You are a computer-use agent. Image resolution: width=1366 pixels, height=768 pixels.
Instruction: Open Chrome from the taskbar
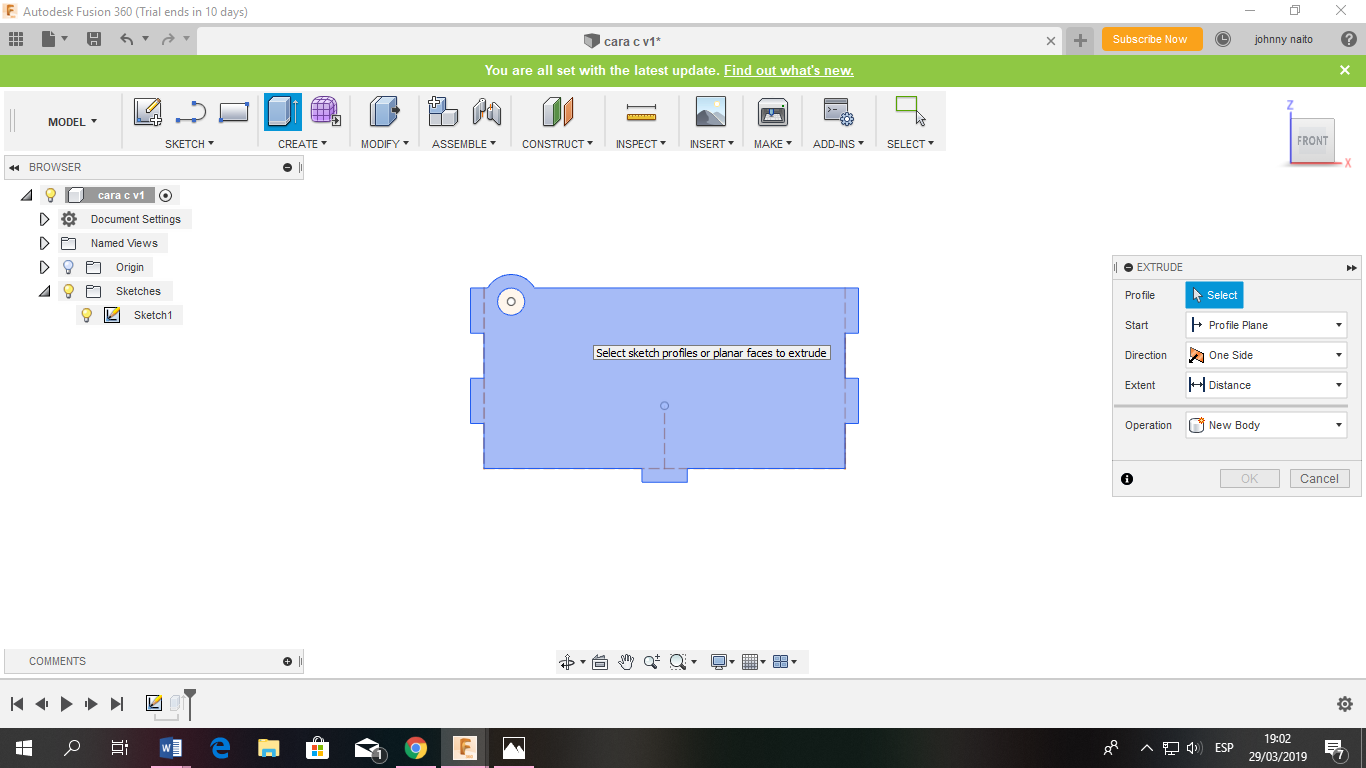[x=416, y=748]
